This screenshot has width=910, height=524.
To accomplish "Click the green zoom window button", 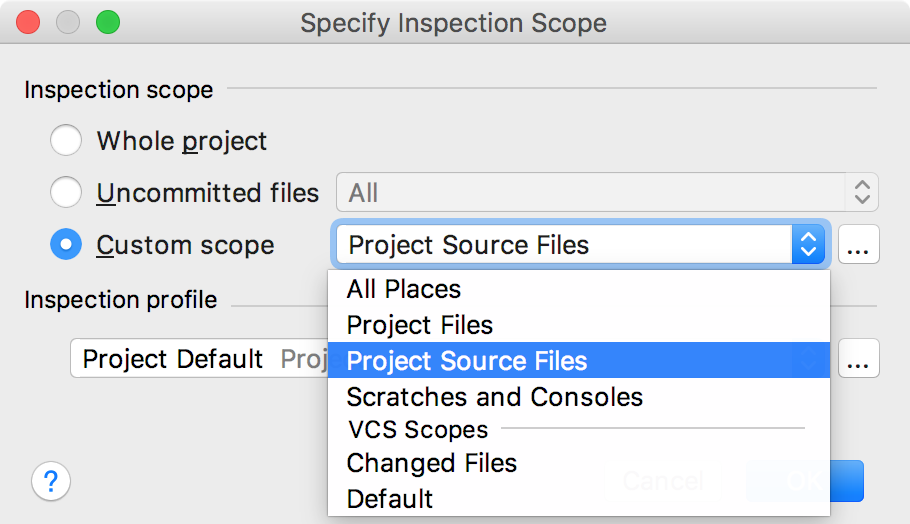I will (x=108, y=23).
